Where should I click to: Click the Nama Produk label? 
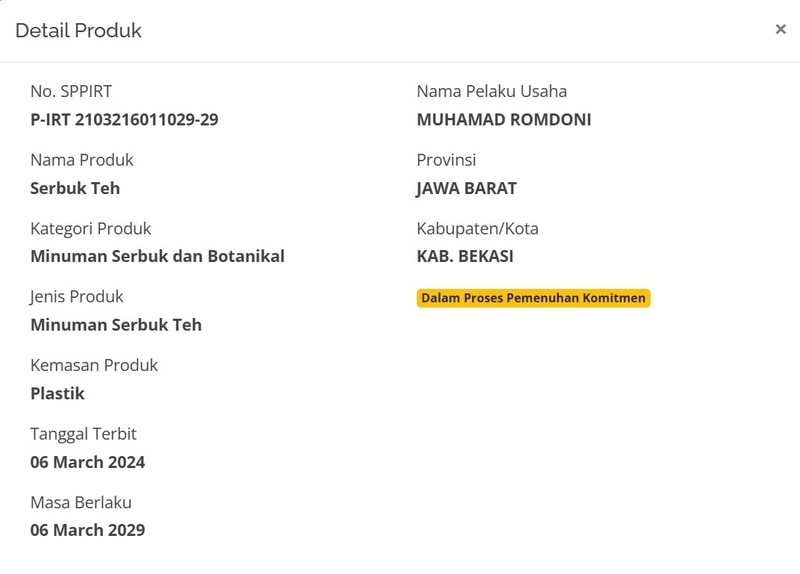tap(81, 160)
